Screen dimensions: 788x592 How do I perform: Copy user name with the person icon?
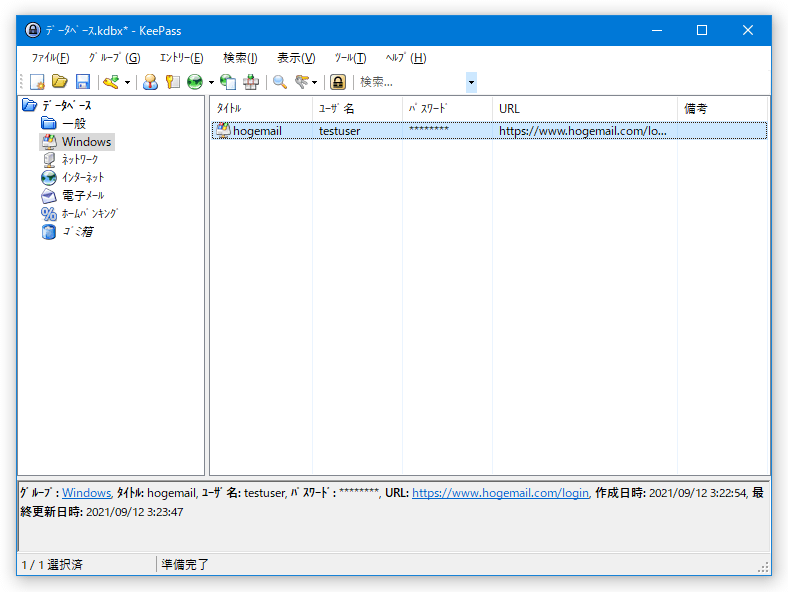point(150,81)
